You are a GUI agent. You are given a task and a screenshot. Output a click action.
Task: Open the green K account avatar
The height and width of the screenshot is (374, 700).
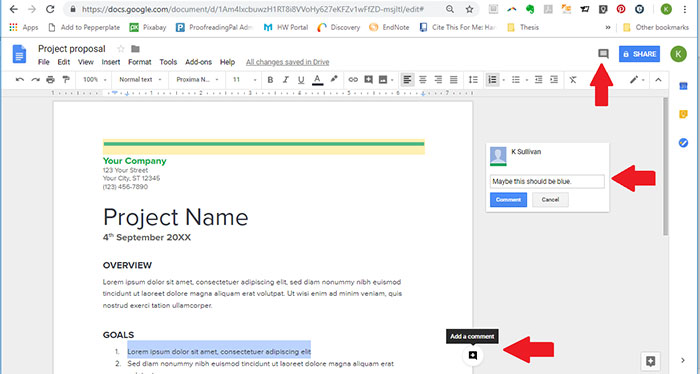(x=679, y=54)
